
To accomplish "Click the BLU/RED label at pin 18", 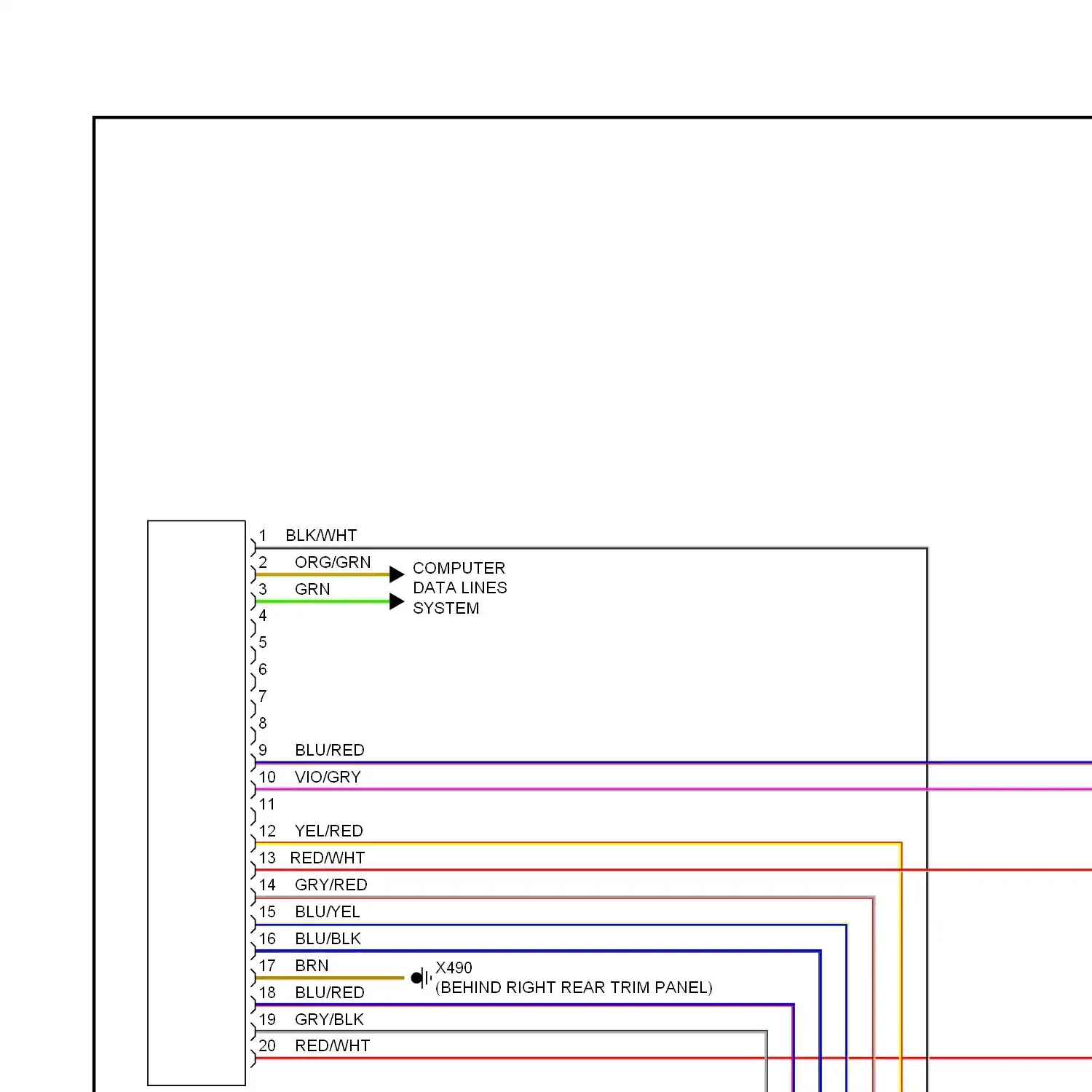I will click(330, 993).
